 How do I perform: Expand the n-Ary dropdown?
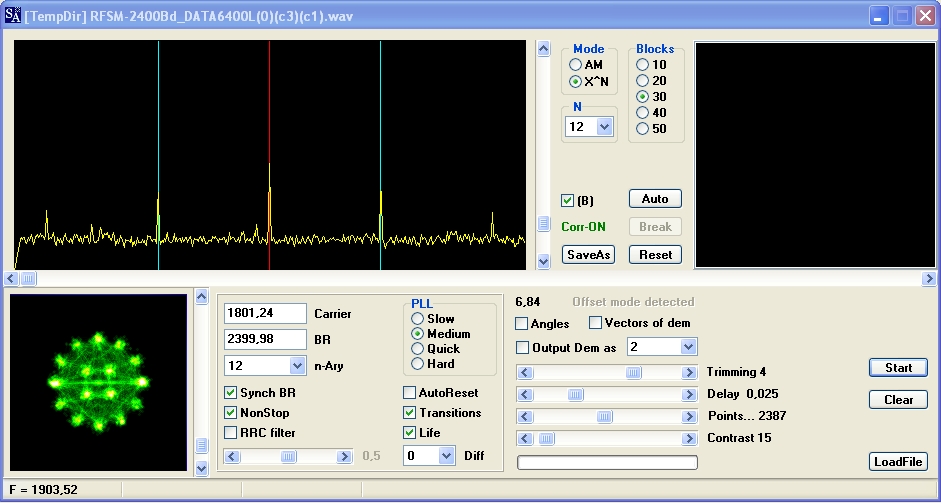[x=297, y=366]
